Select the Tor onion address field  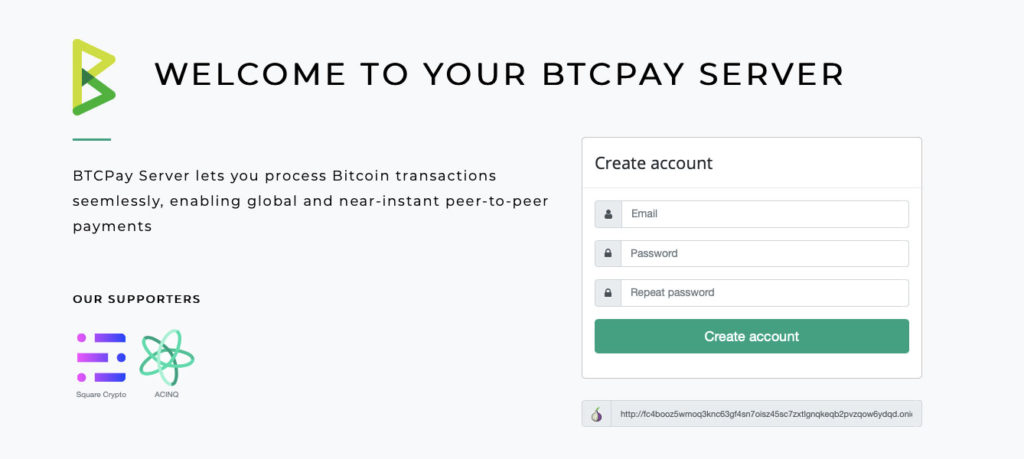pyautogui.click(x=766, y=414)
